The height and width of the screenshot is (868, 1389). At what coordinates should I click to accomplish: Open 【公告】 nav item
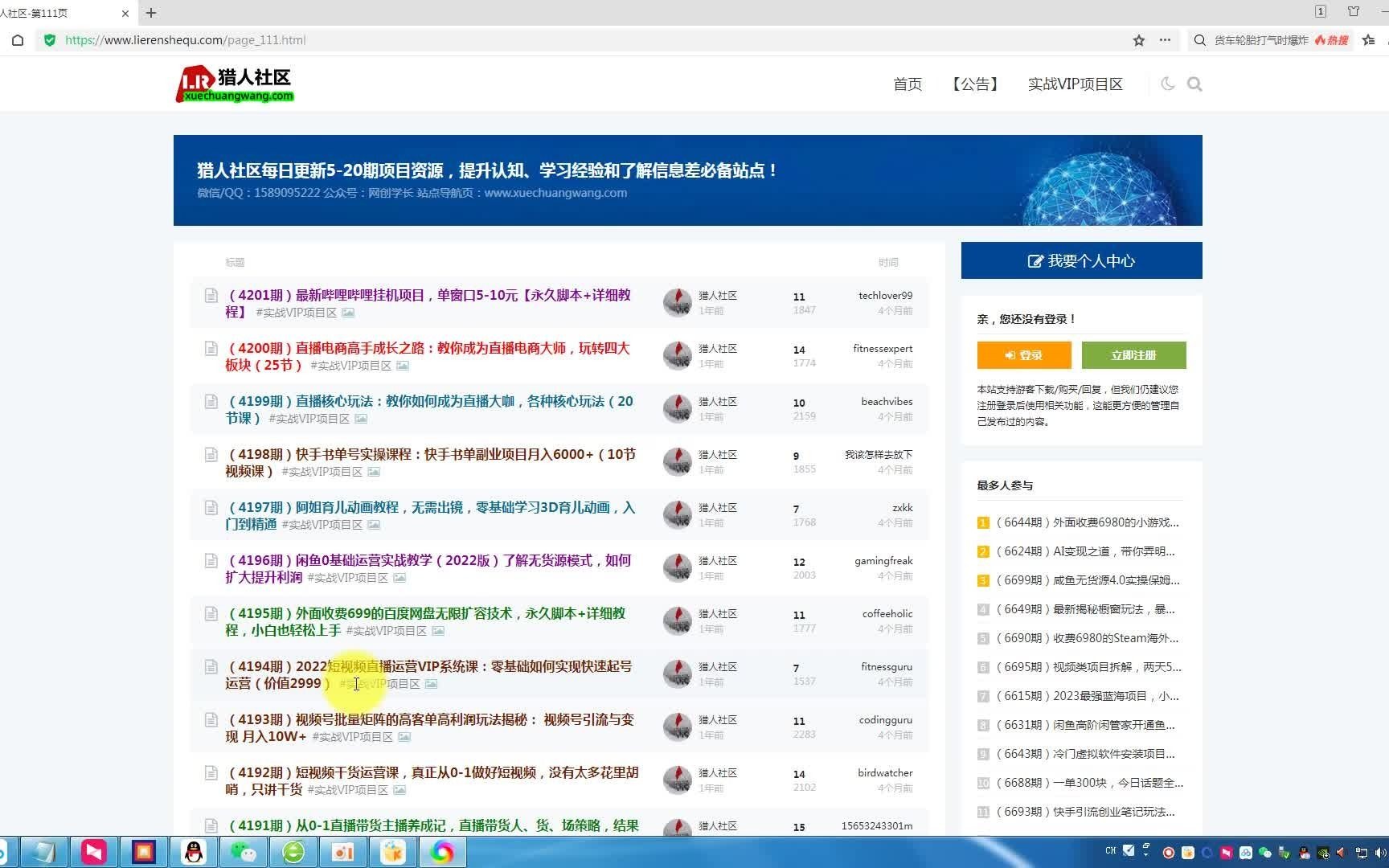[975, 84]
